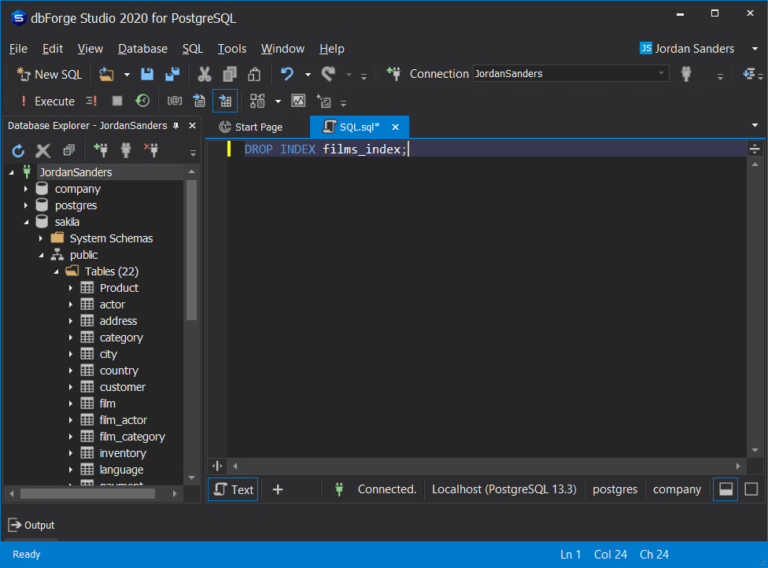This screenshot has width=768, height=568.
Task: Click the New Connection plug icon in Database Explorer
Action: pyautogui.click(x=101, y=151)
